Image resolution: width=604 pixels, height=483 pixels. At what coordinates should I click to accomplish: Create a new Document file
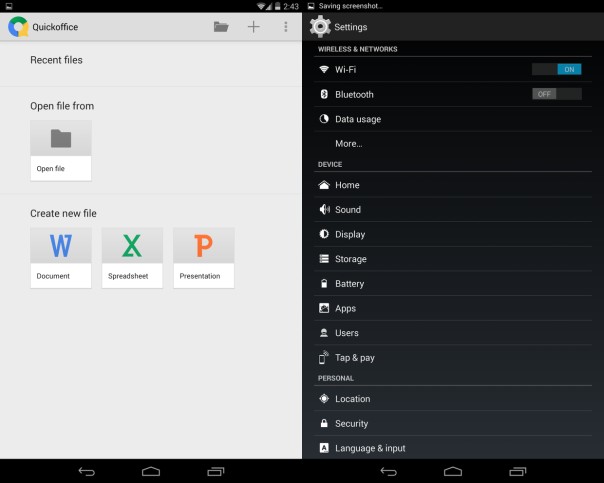coord(61,257)
